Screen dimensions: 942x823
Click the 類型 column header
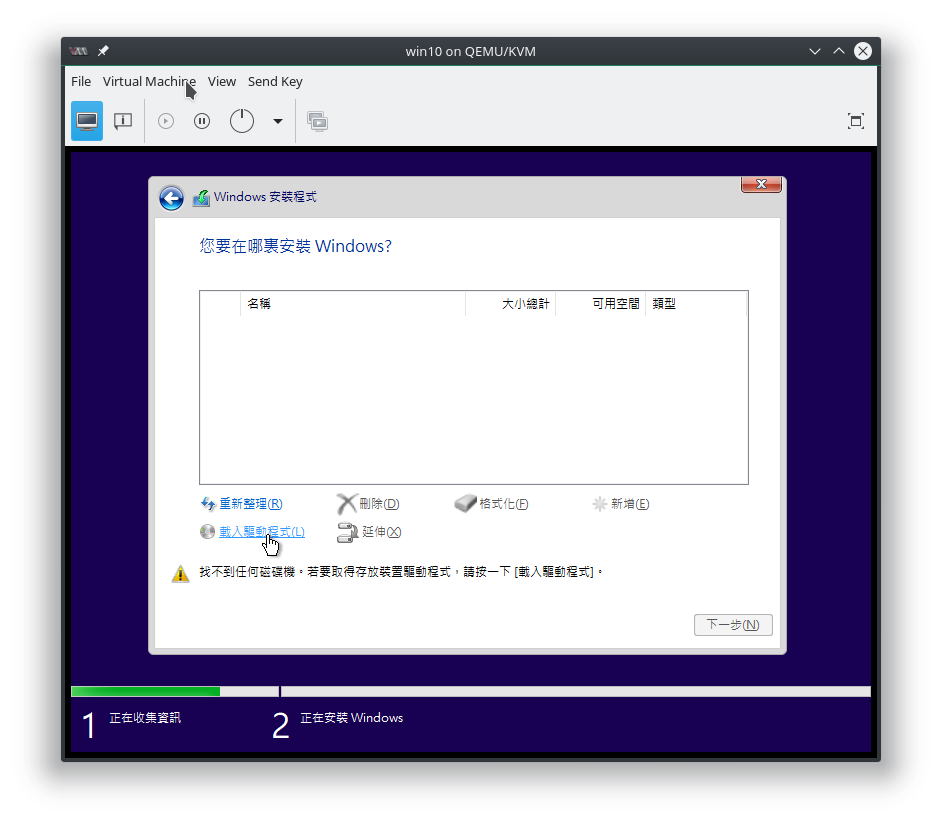click(696, 303)
